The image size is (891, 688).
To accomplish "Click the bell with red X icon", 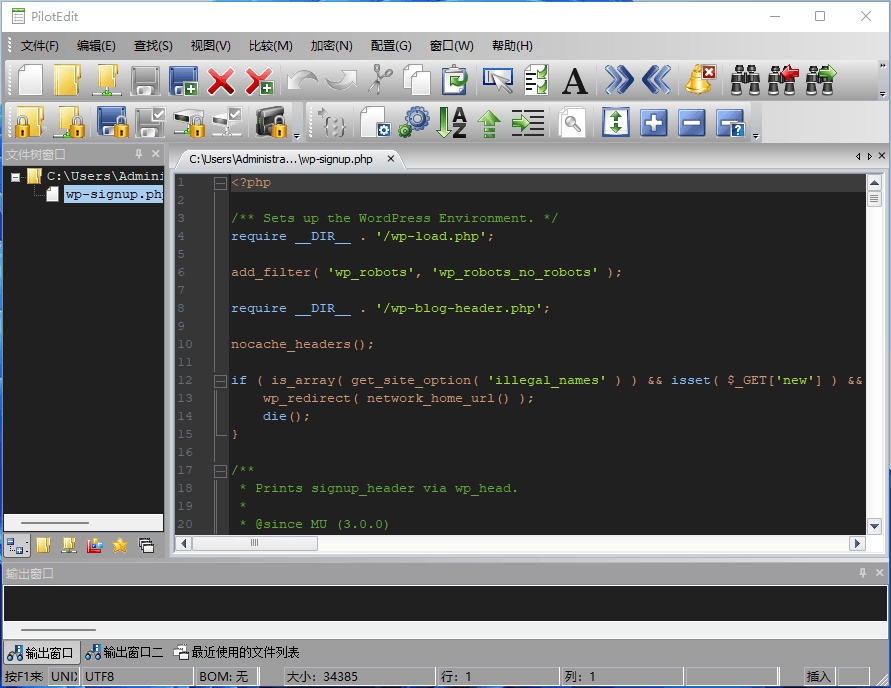I will tap(700, 80).
